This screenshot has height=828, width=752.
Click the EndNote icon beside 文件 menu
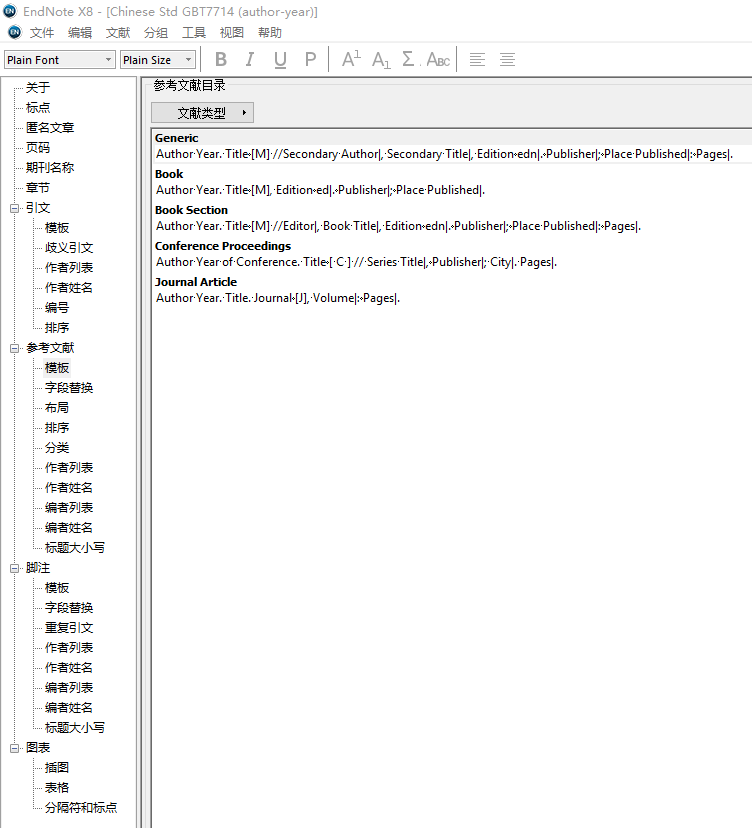click(15, 32)
